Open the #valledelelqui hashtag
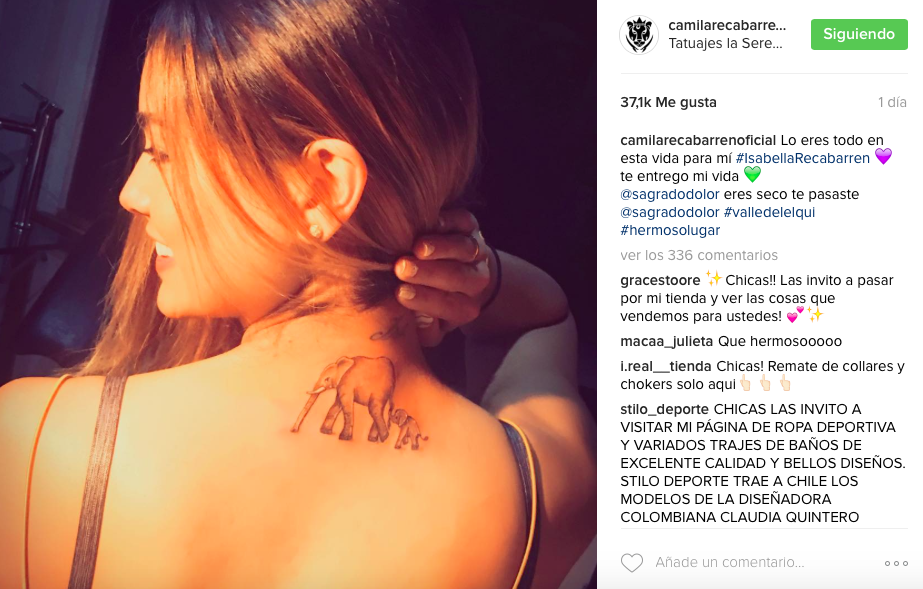The image size is (923, 589). tap(769, 212)
